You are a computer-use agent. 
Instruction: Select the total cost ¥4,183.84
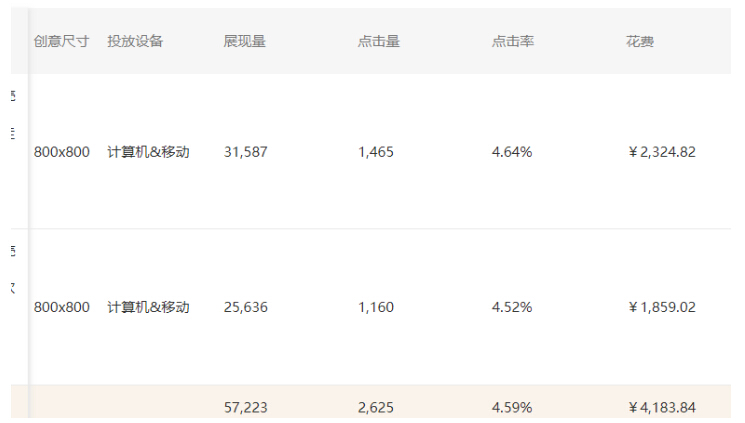(661, 407)
